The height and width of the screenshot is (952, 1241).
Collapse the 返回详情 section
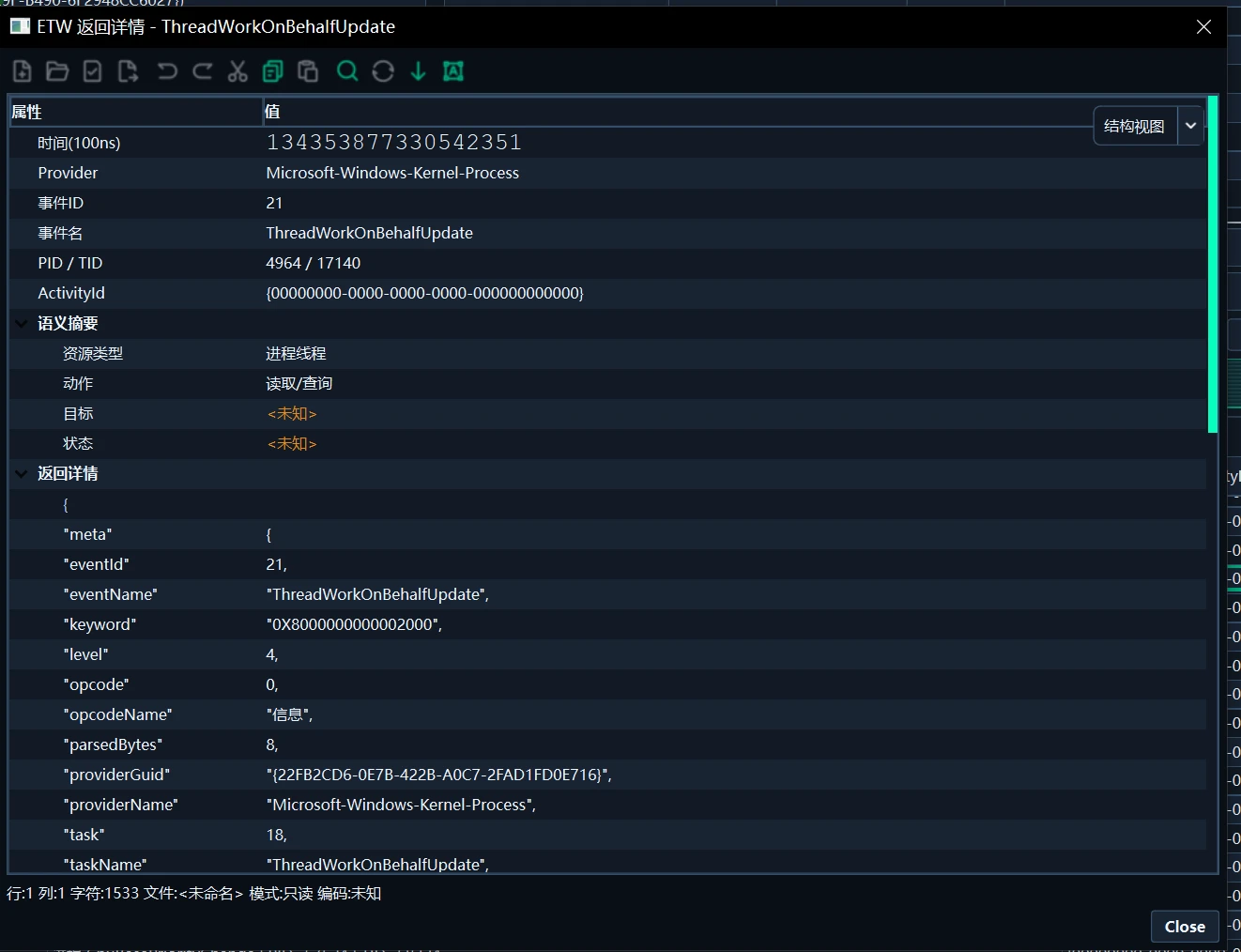pos(21,473)
